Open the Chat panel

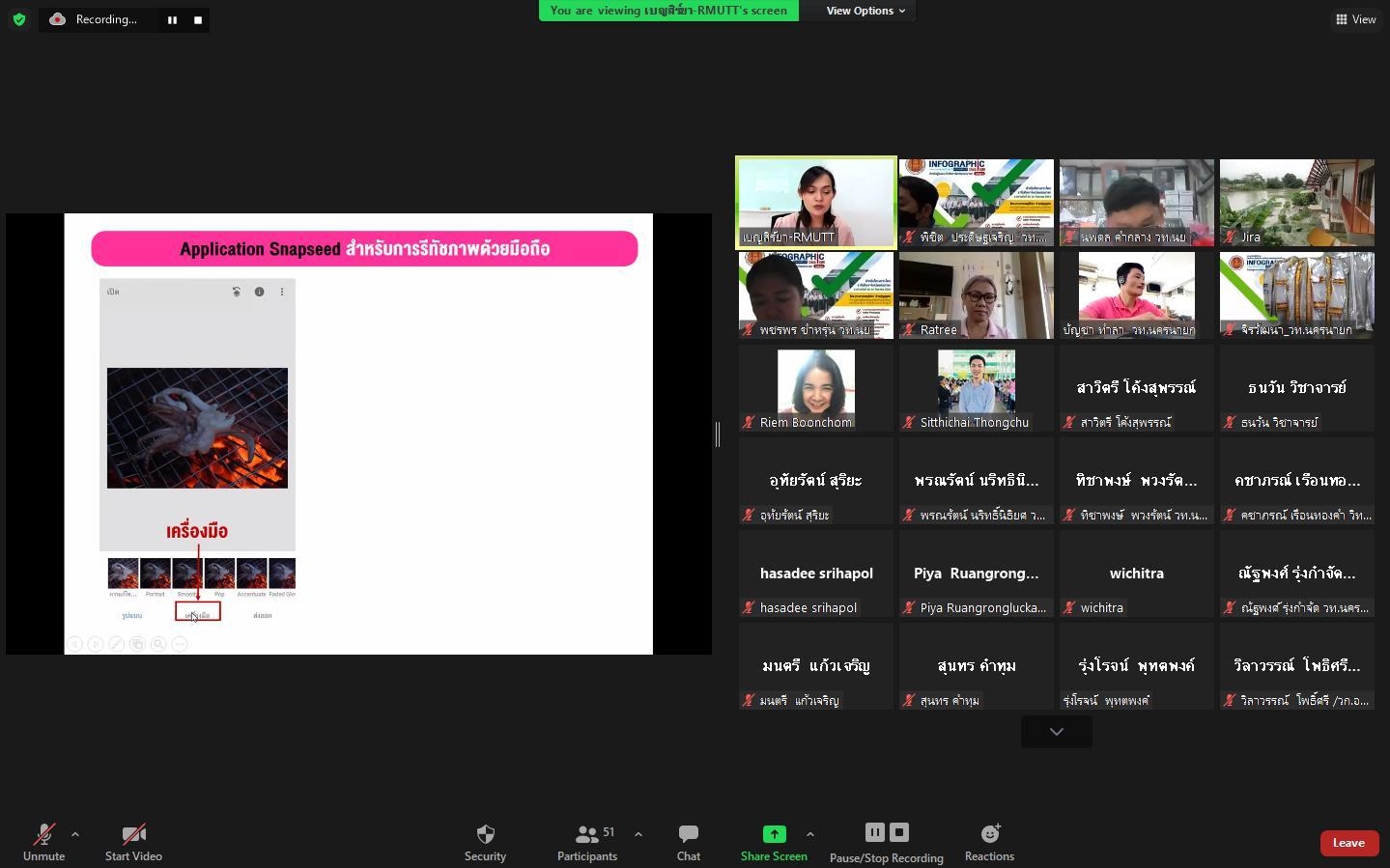point(689,842)
